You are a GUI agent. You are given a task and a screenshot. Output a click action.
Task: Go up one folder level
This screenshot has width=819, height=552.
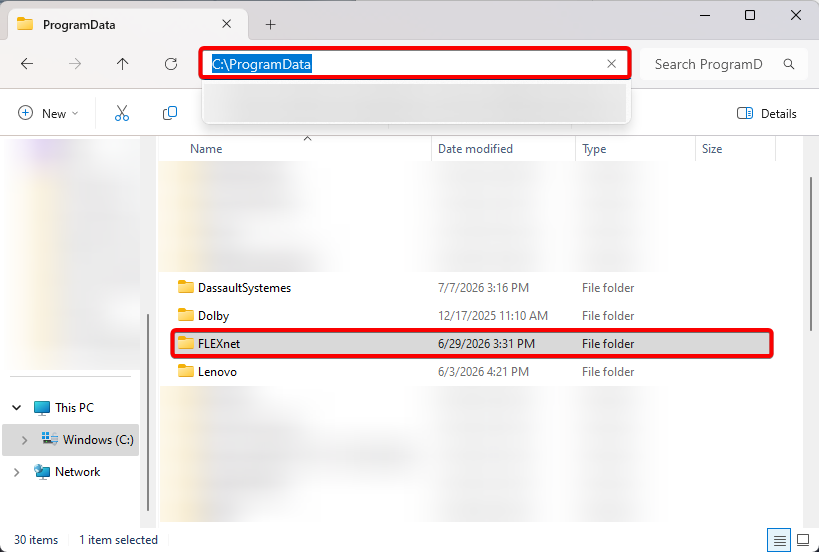point(122,64)
